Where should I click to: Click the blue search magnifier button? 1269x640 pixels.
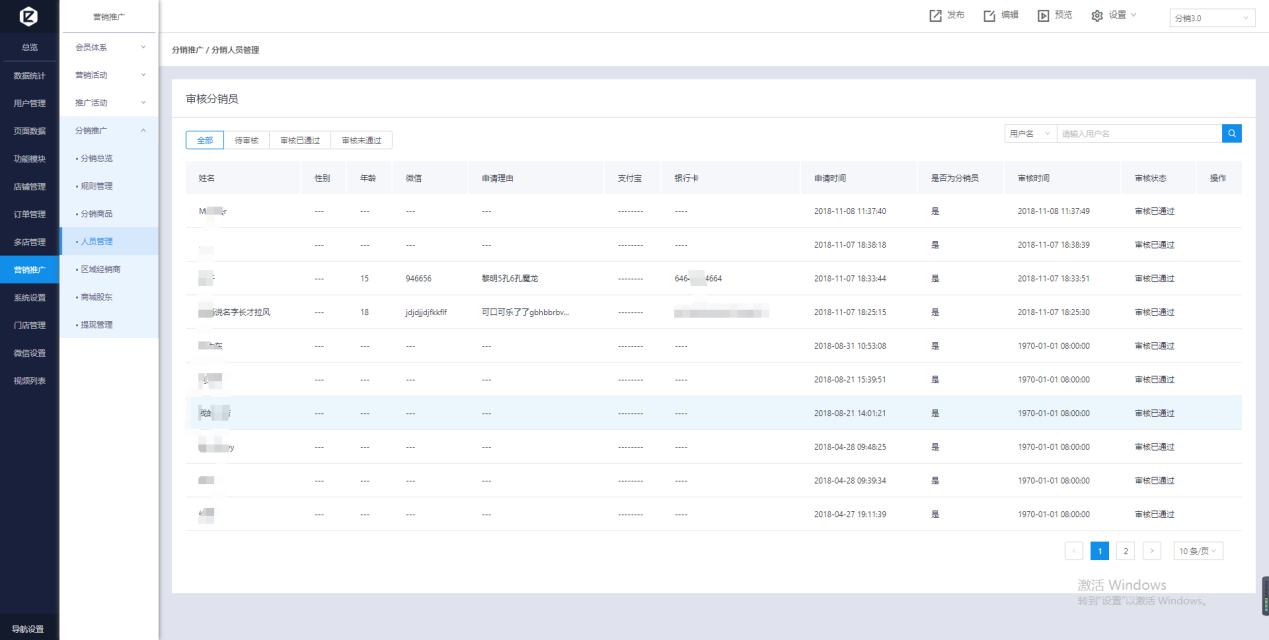[1232, 133]
